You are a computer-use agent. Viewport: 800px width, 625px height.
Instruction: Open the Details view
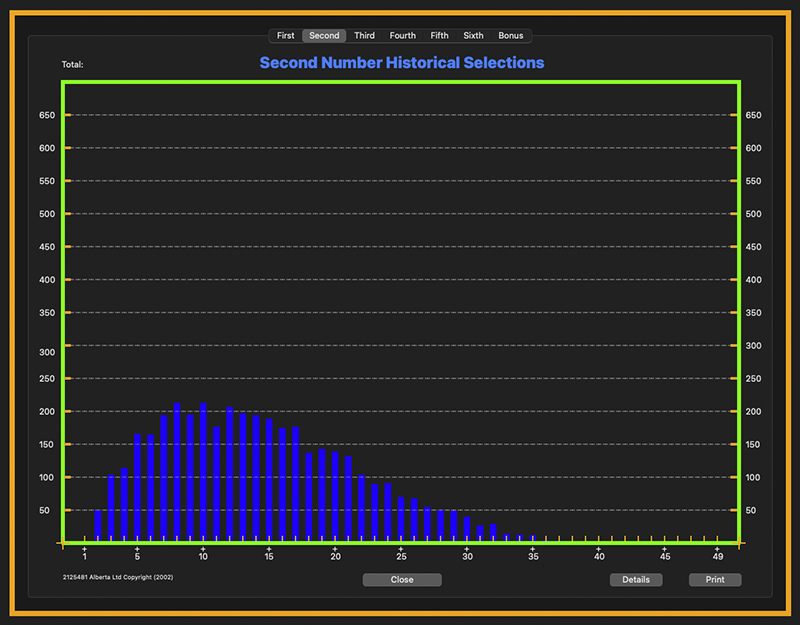coord(636,580)
